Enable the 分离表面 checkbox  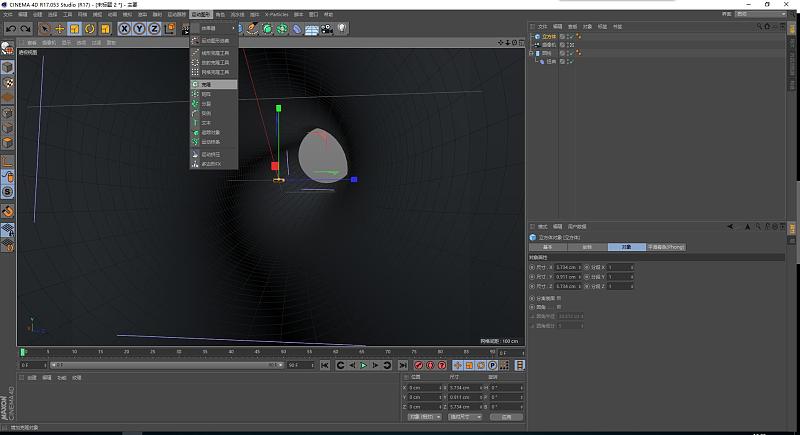click(558, 297)
